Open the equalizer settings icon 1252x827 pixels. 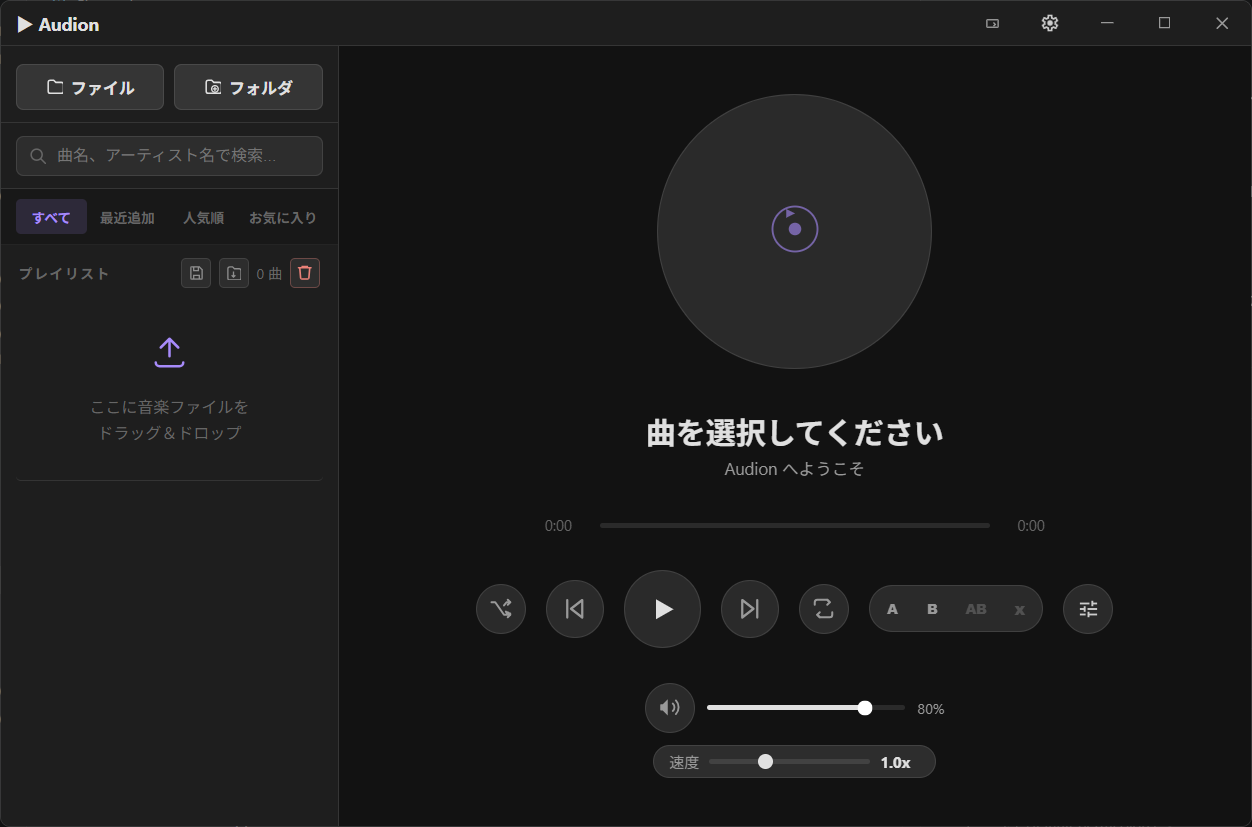(1088, 609)
